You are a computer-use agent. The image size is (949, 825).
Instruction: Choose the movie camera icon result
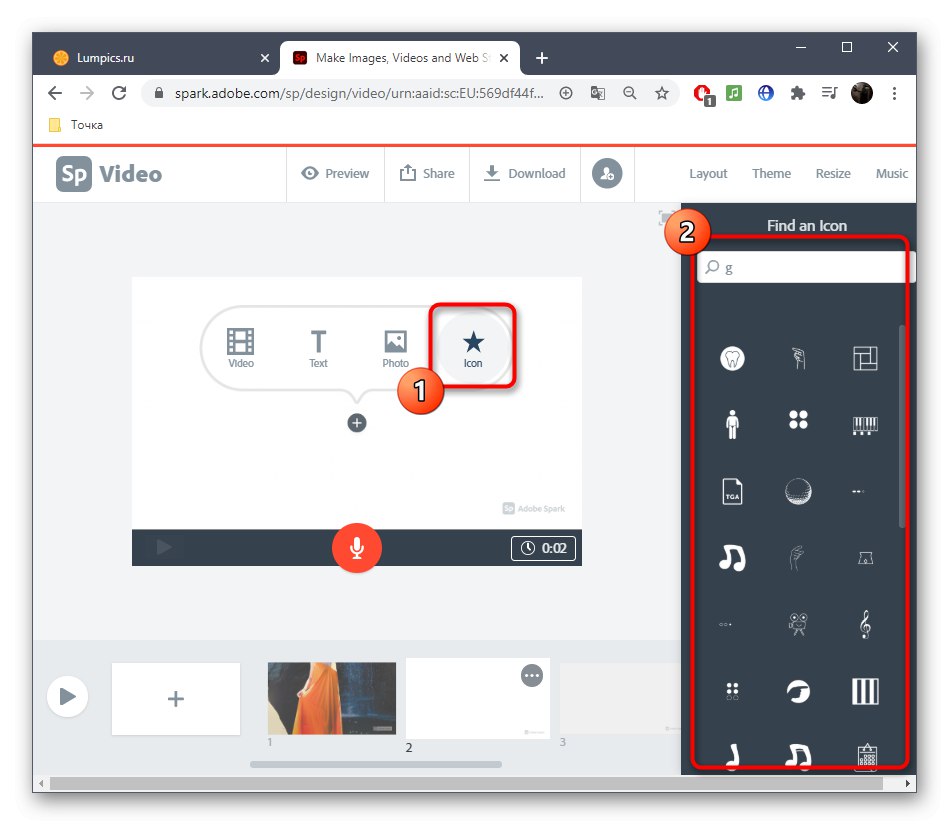(798, 624)
